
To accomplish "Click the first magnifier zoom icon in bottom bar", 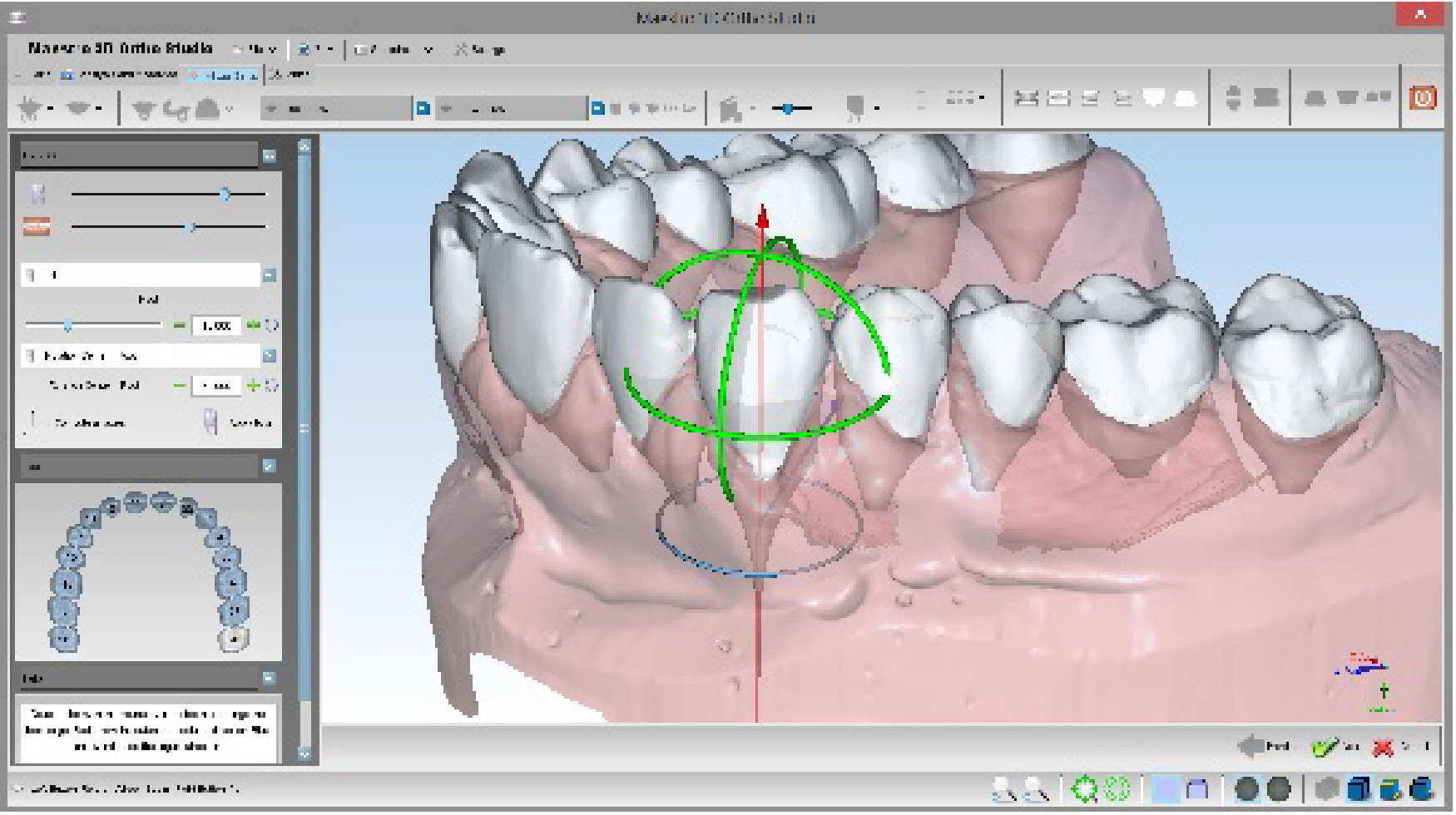I will point(1004,788).
